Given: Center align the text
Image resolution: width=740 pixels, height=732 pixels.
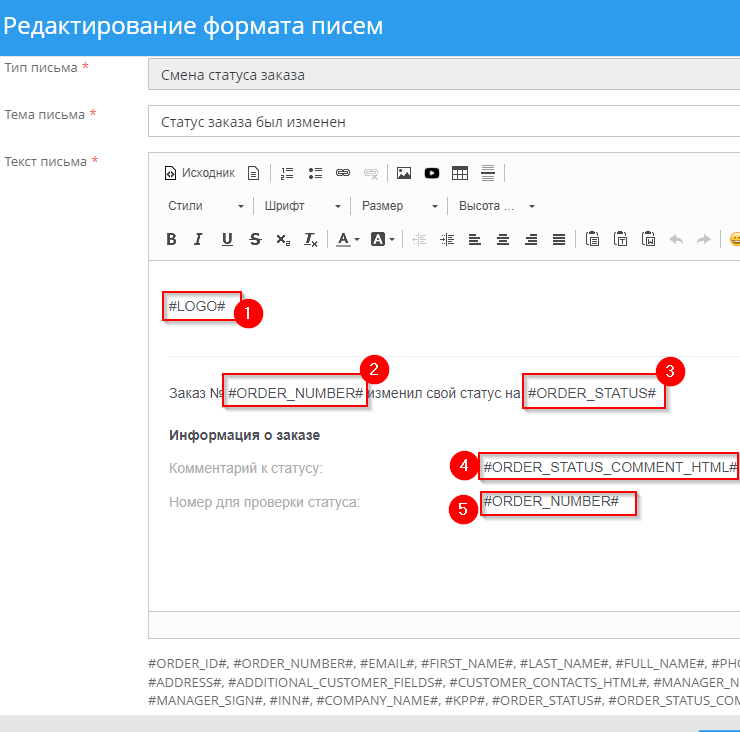Looking at the screenshot, I should (x=503, y=239).
